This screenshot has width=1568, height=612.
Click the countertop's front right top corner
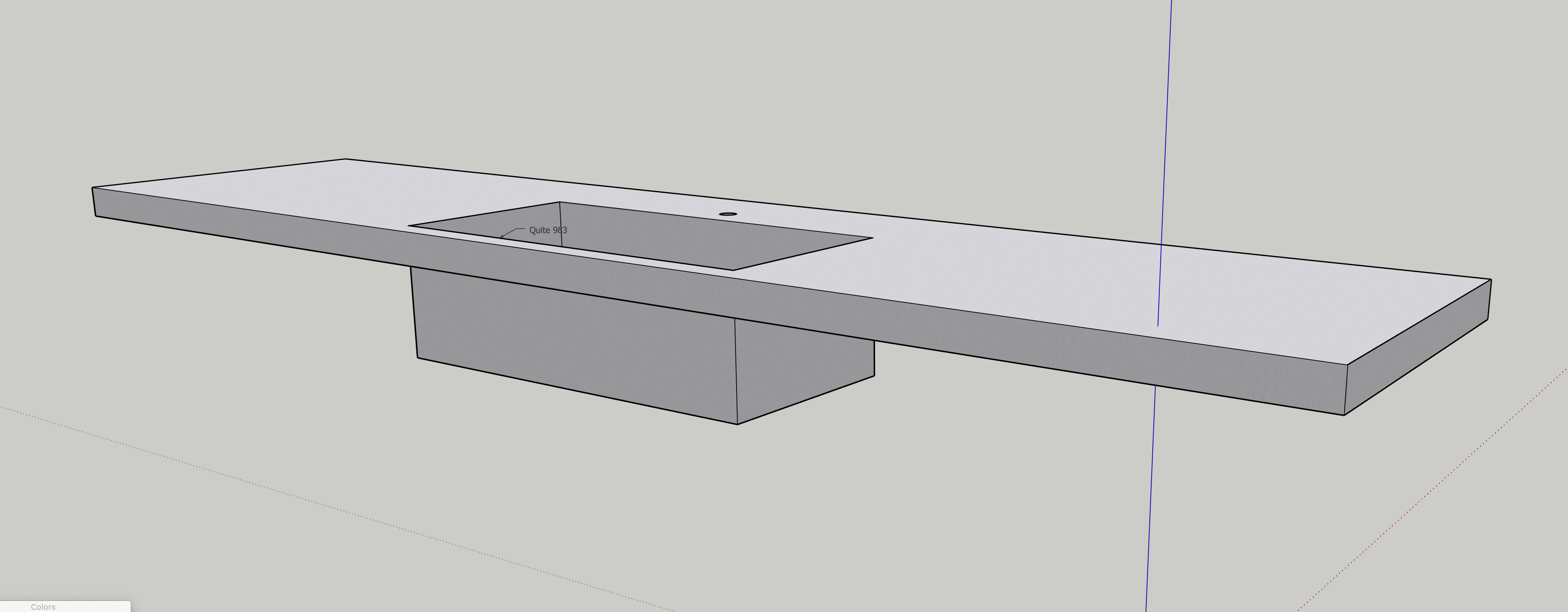pyautogui.click(x=1347, y=365)
